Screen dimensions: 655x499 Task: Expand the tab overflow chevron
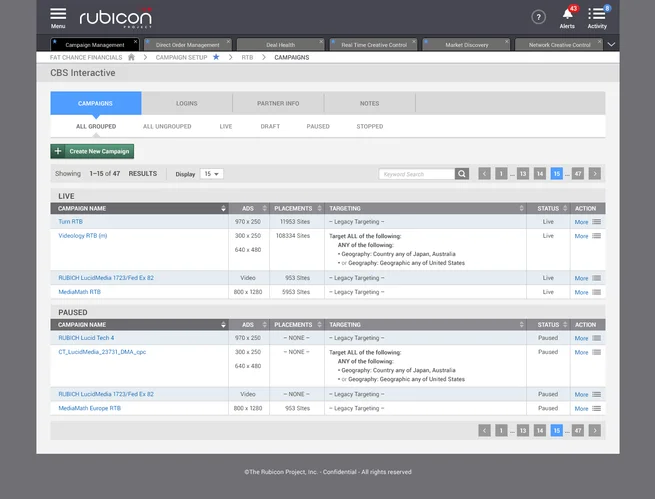tap(611, 44)
